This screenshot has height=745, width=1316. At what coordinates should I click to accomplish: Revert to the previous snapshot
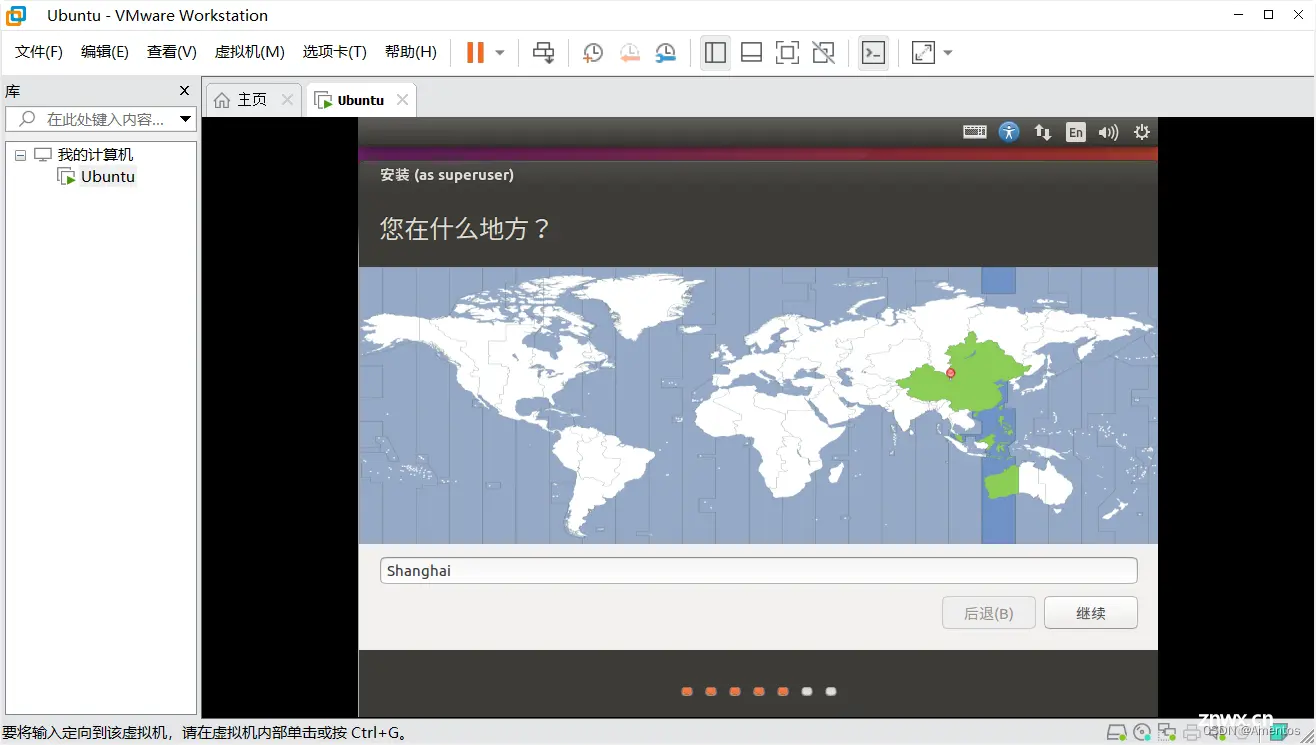pos(629,53)
